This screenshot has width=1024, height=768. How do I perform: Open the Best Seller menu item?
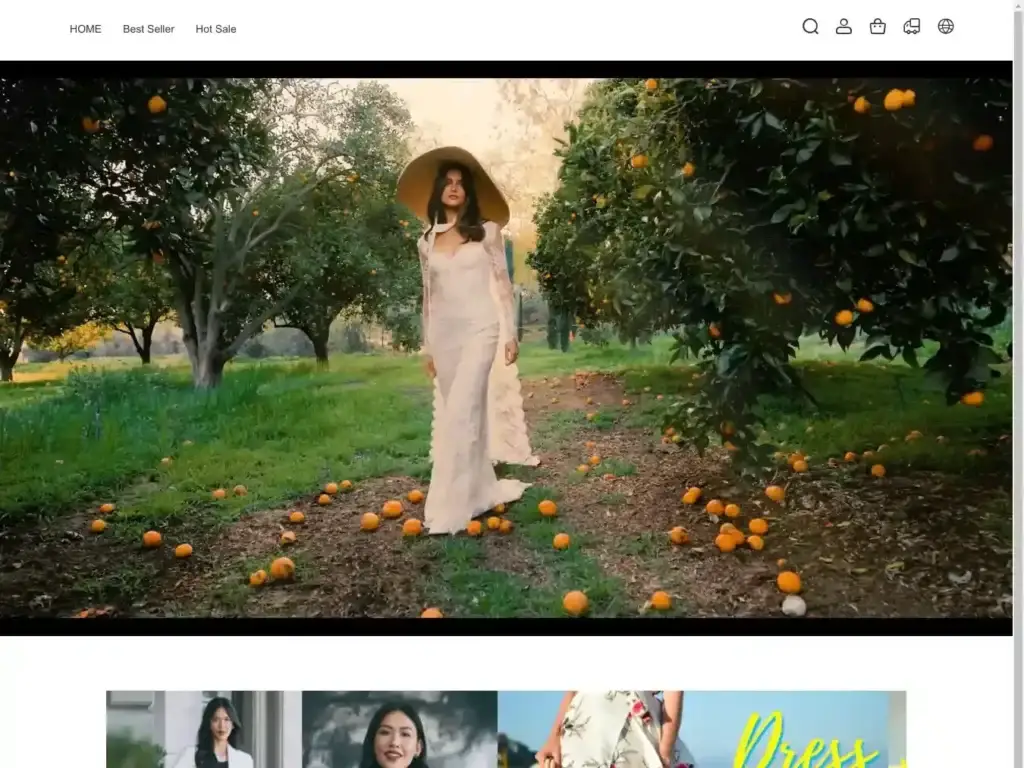pos(148,29)
